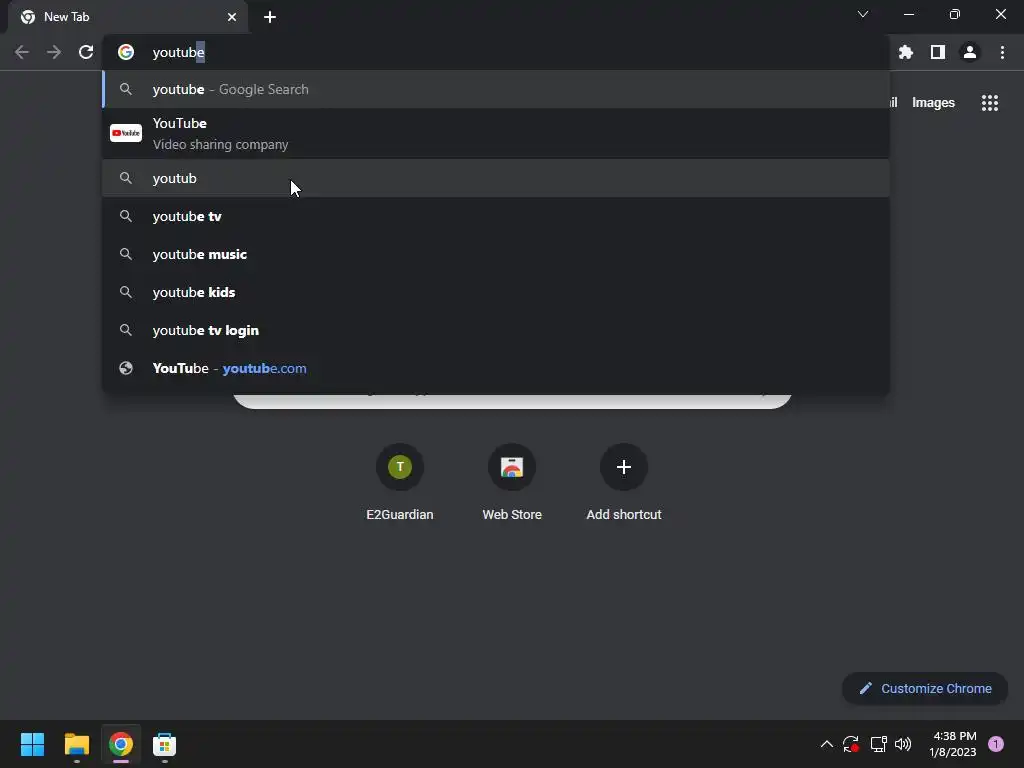Reload the page with the refresh icon

click(86, 52)
